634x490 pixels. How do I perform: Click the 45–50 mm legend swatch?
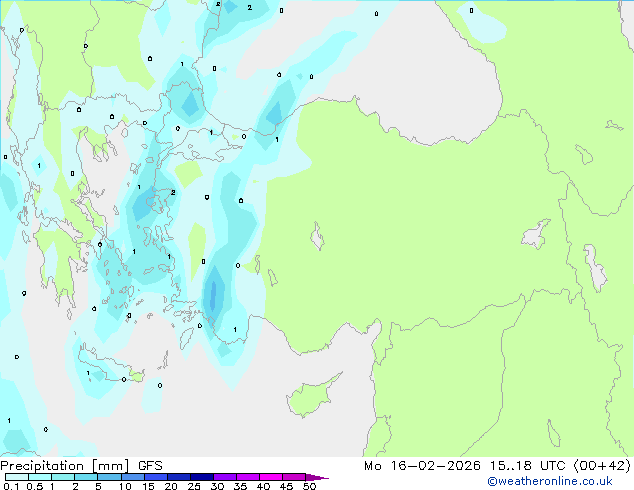[294, 477]
